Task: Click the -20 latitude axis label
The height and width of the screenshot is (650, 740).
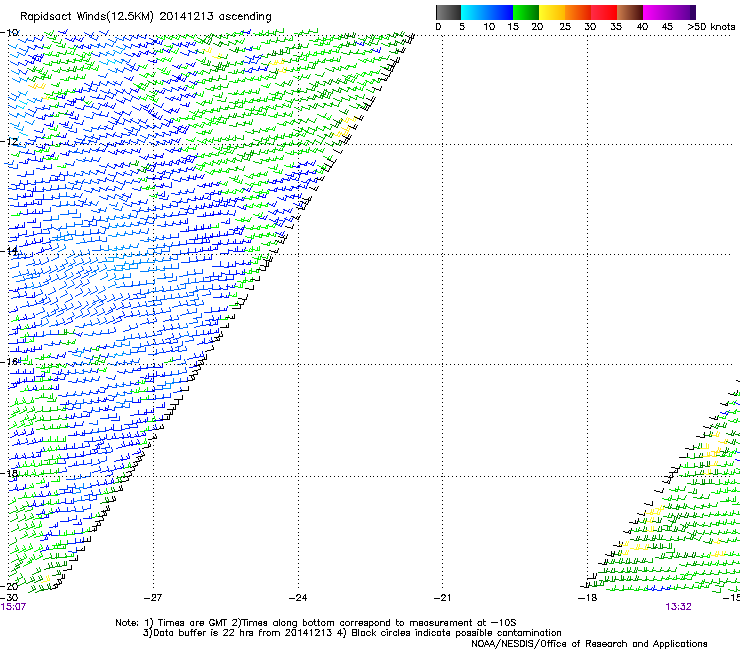Action: (x=9, y=586)
